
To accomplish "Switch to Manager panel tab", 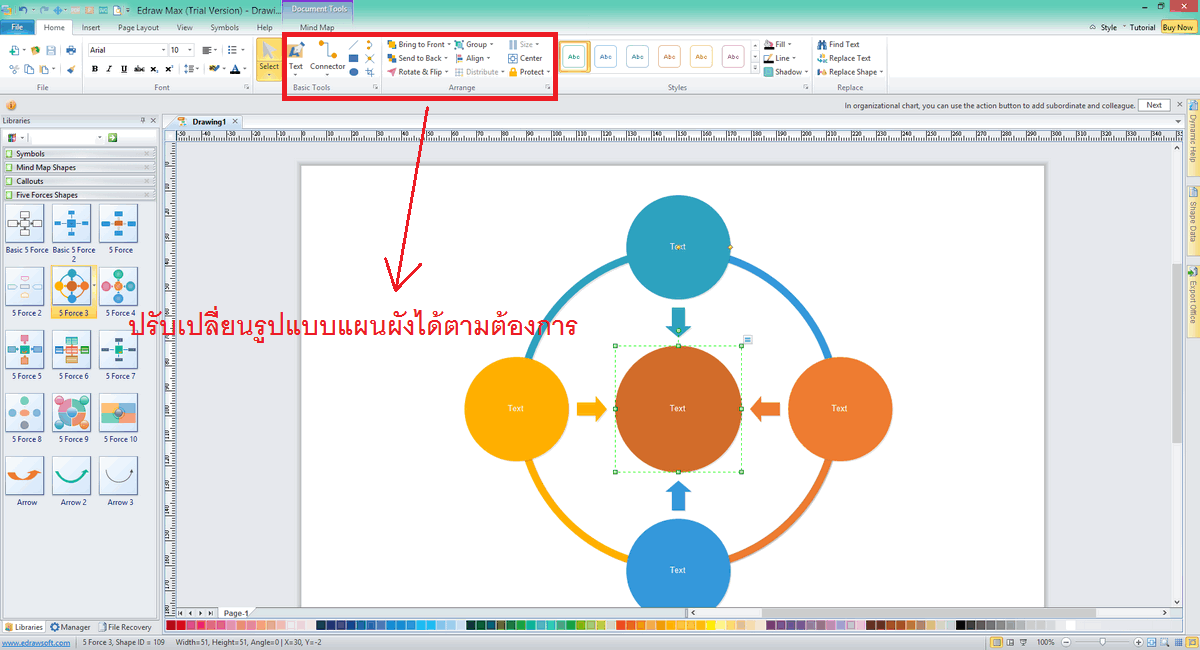I will tap(70, 627).
